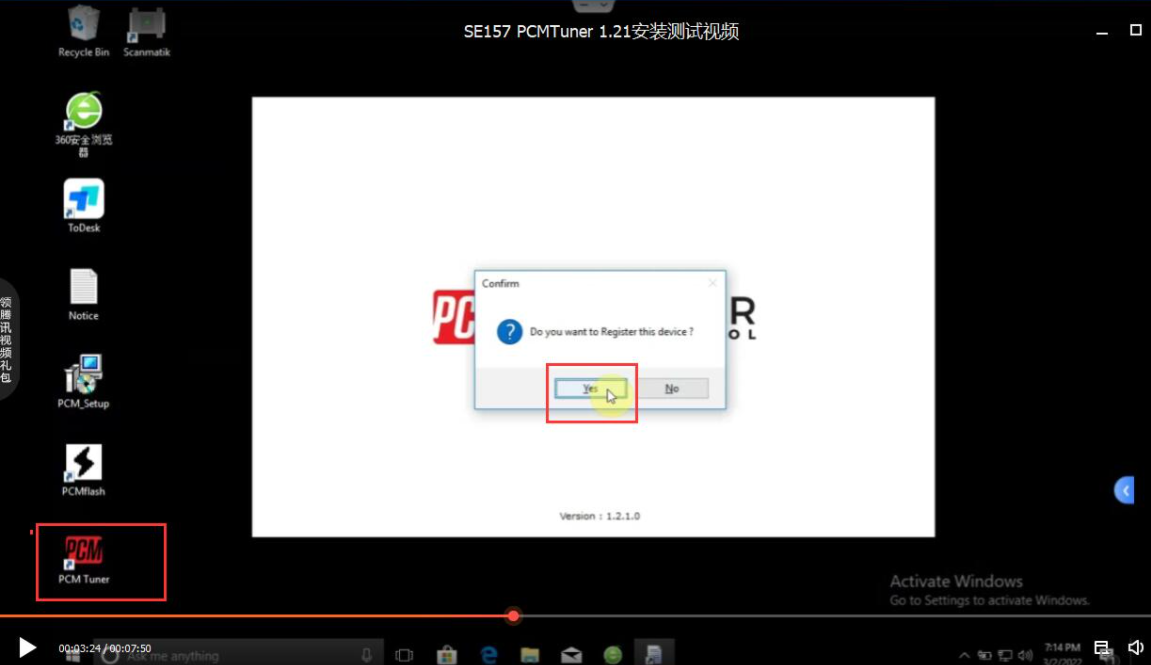Mute the player with the speaker icon
Screen dimensions: 1151x665
[1136, 647]
